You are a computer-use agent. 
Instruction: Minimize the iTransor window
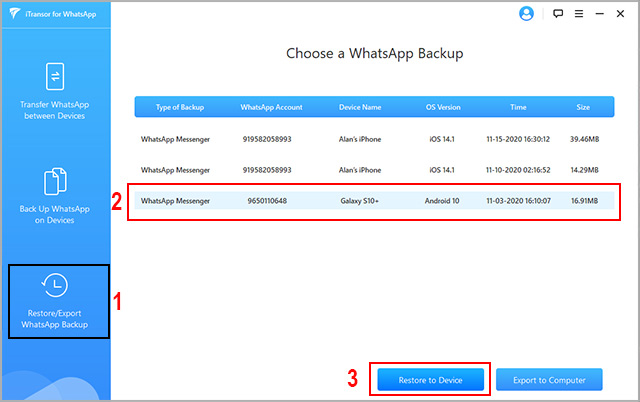click(x=600, y=13)
